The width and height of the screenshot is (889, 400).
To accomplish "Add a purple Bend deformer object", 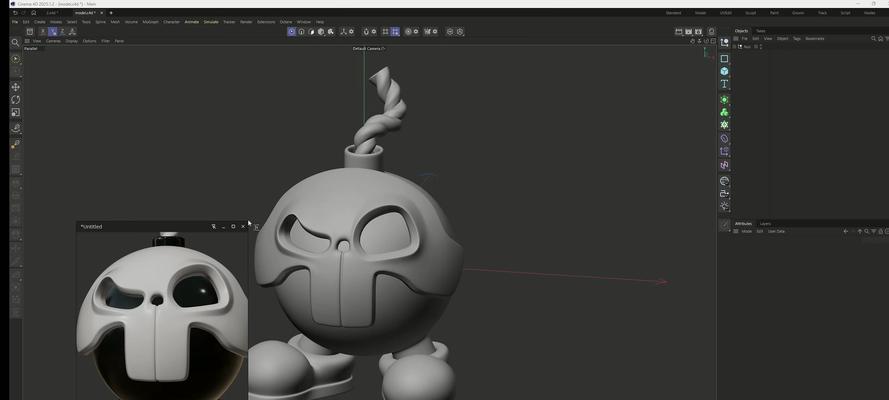I will [724, 138].
